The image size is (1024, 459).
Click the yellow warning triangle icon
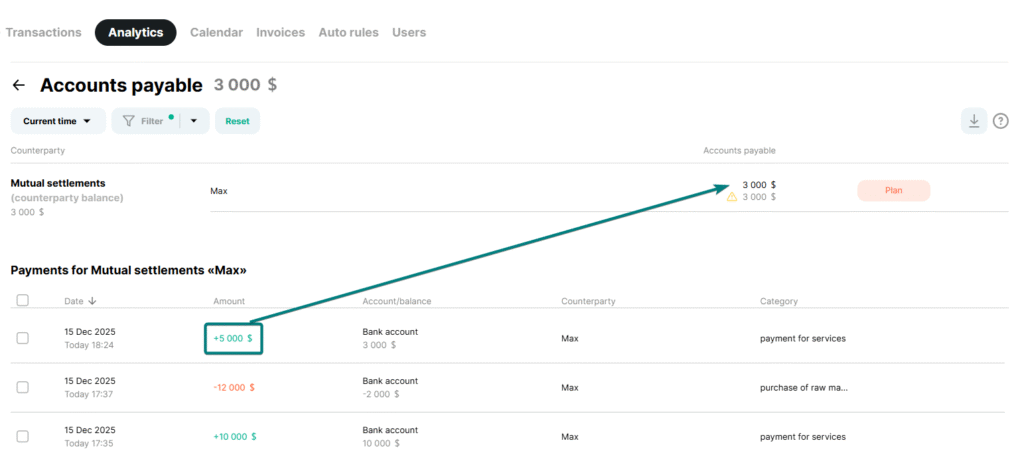click(x=731, y=197)
